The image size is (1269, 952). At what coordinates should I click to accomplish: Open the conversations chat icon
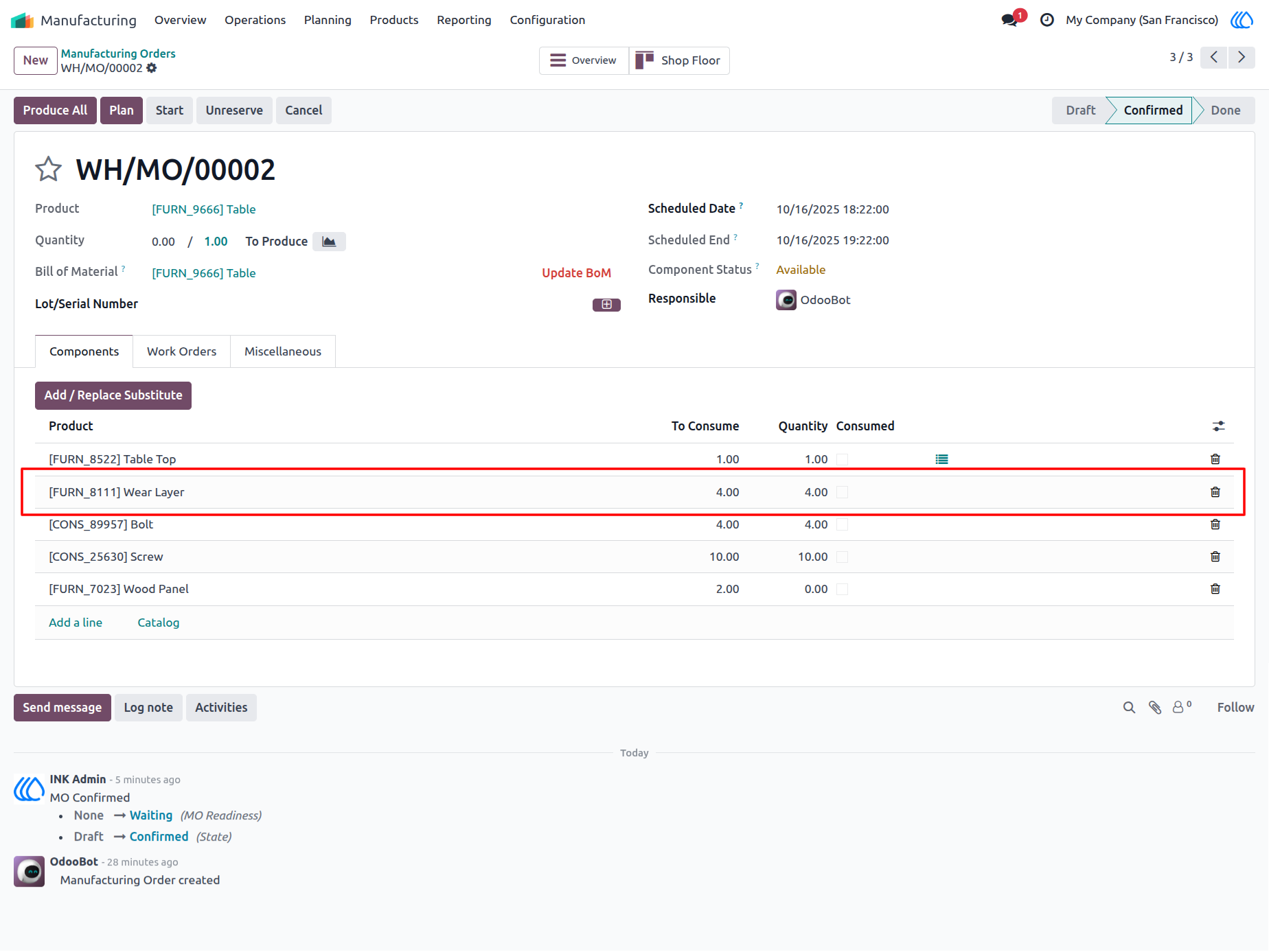point(1009,20)
